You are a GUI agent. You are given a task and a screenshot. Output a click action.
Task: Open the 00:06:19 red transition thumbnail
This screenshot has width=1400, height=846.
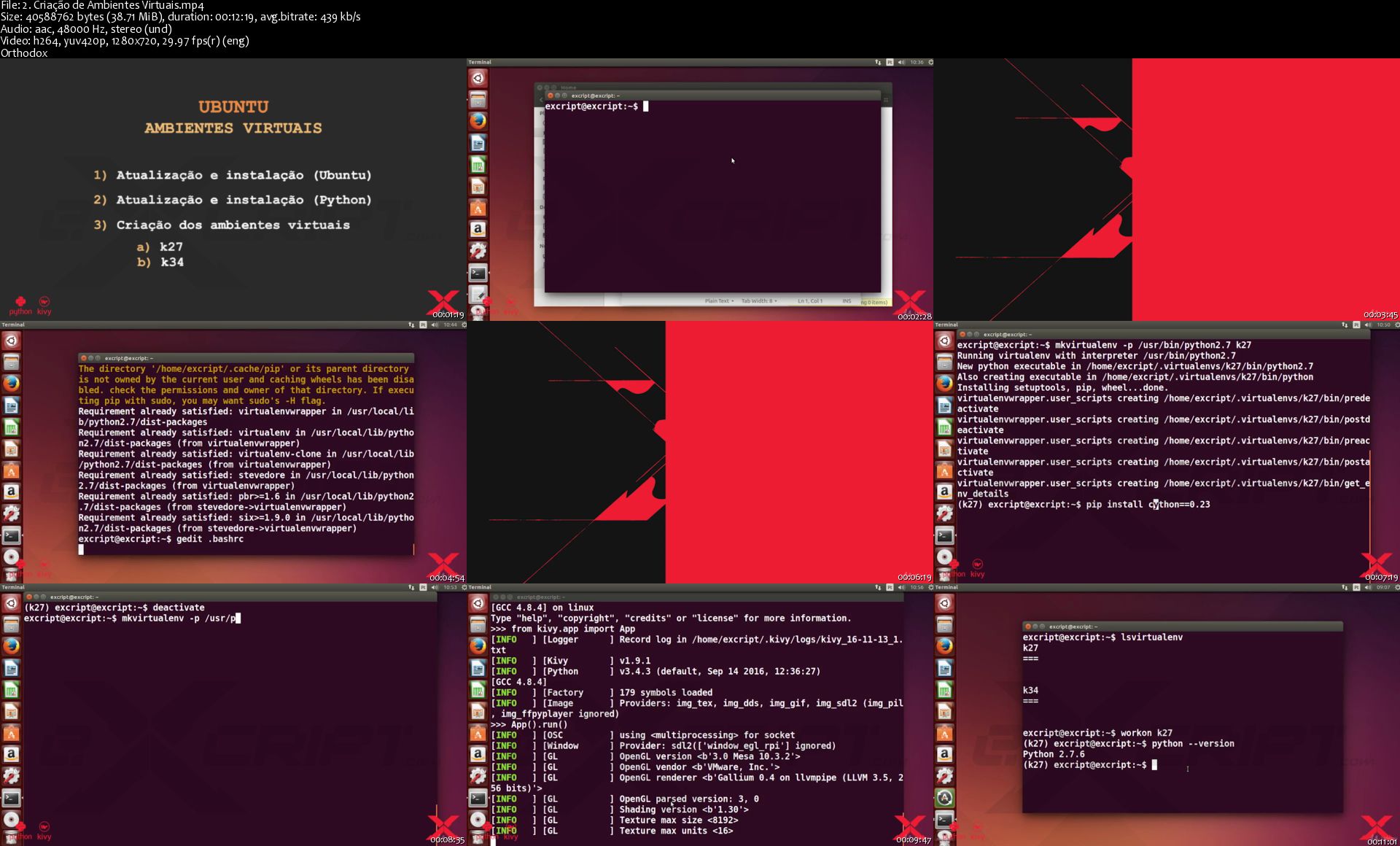click(x=700, y=452)
